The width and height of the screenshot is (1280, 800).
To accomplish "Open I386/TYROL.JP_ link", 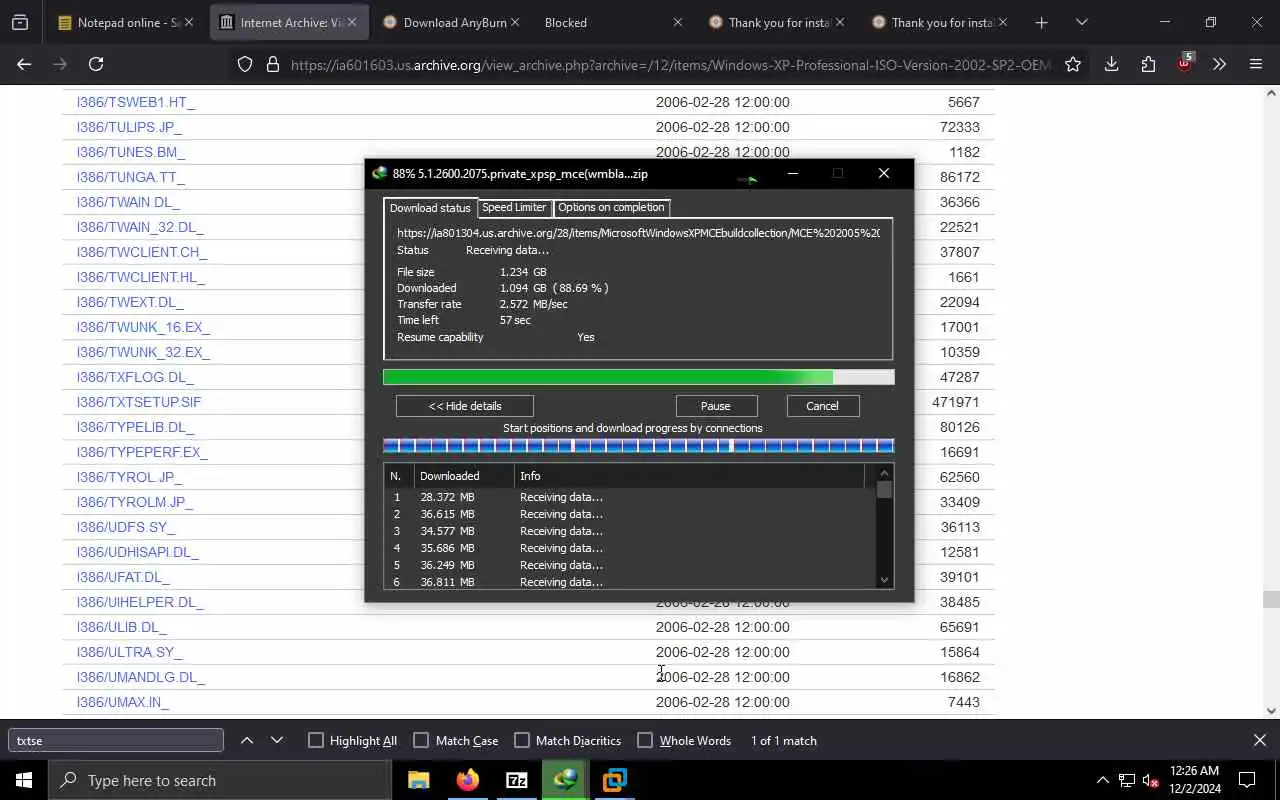I will [130, 477].
